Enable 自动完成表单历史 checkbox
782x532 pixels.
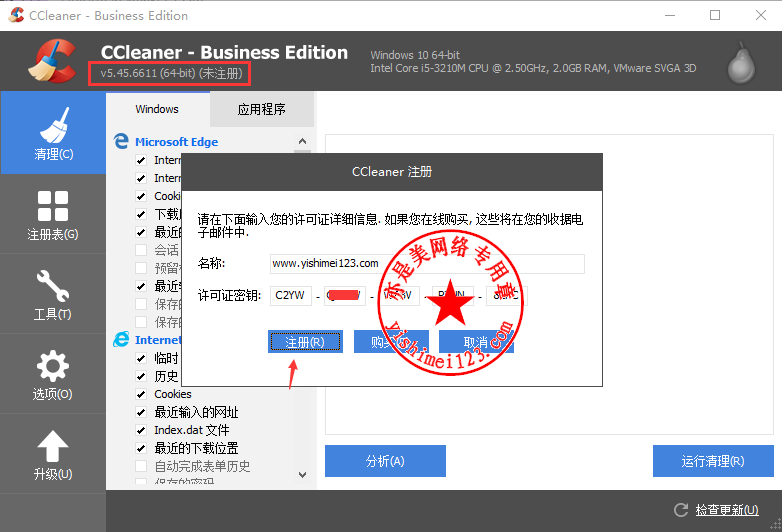point(141,466)
